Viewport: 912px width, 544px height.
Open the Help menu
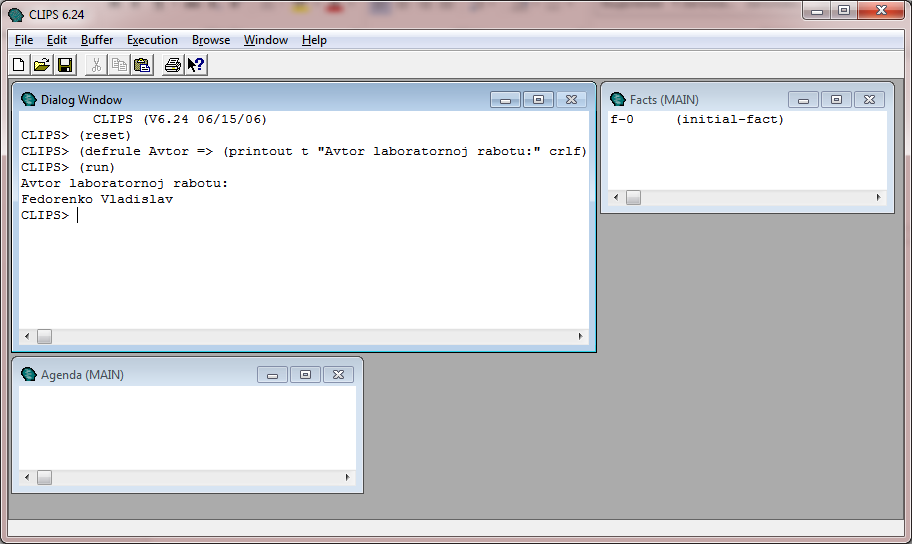314,40
